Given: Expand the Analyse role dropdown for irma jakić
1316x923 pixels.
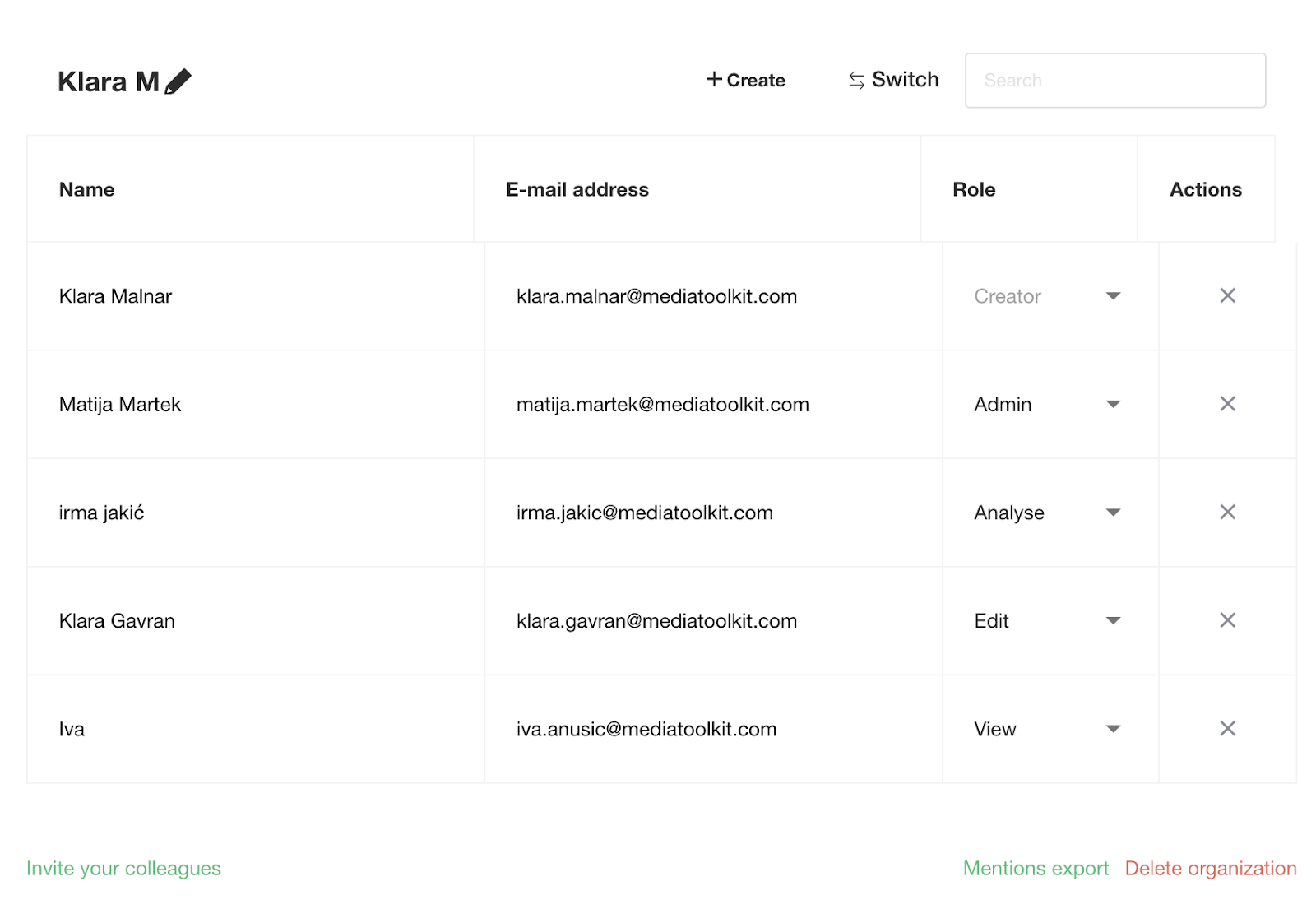Looking at the screenshot, I should tap(1047, 513).
